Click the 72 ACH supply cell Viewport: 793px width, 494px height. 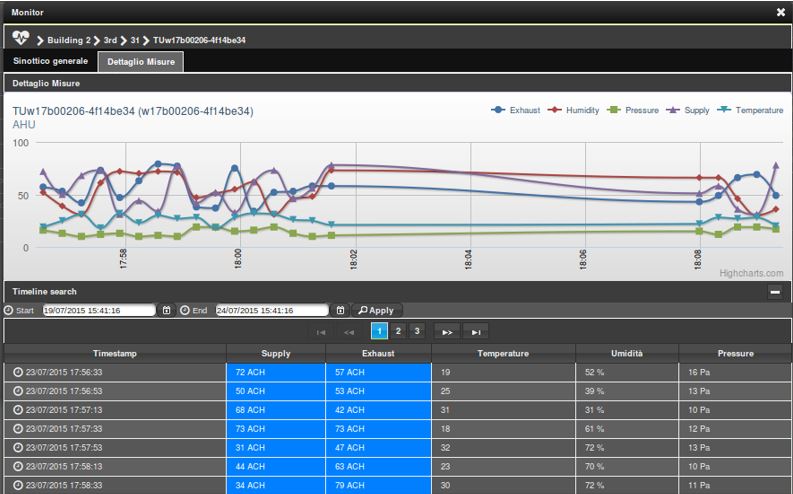(276, 372)
